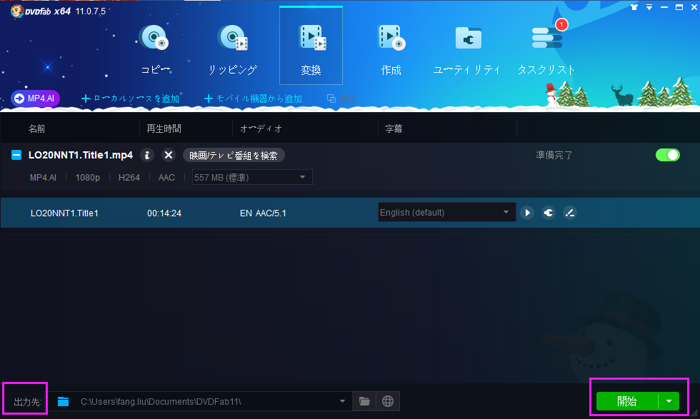Viewport: 700px width, 419px height.
Task: Click the H264 codec label
Action: (129, 178)
